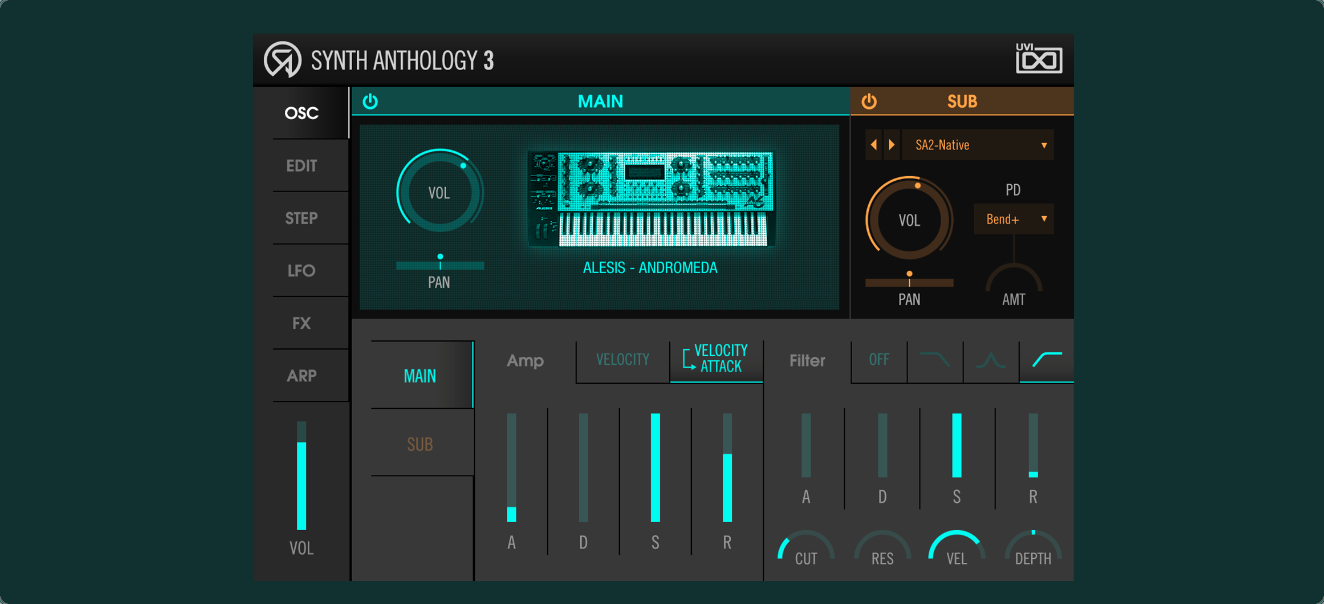Set the Amp sustain S slider
The image size is (1324, 604).
(x=656, y=468)
